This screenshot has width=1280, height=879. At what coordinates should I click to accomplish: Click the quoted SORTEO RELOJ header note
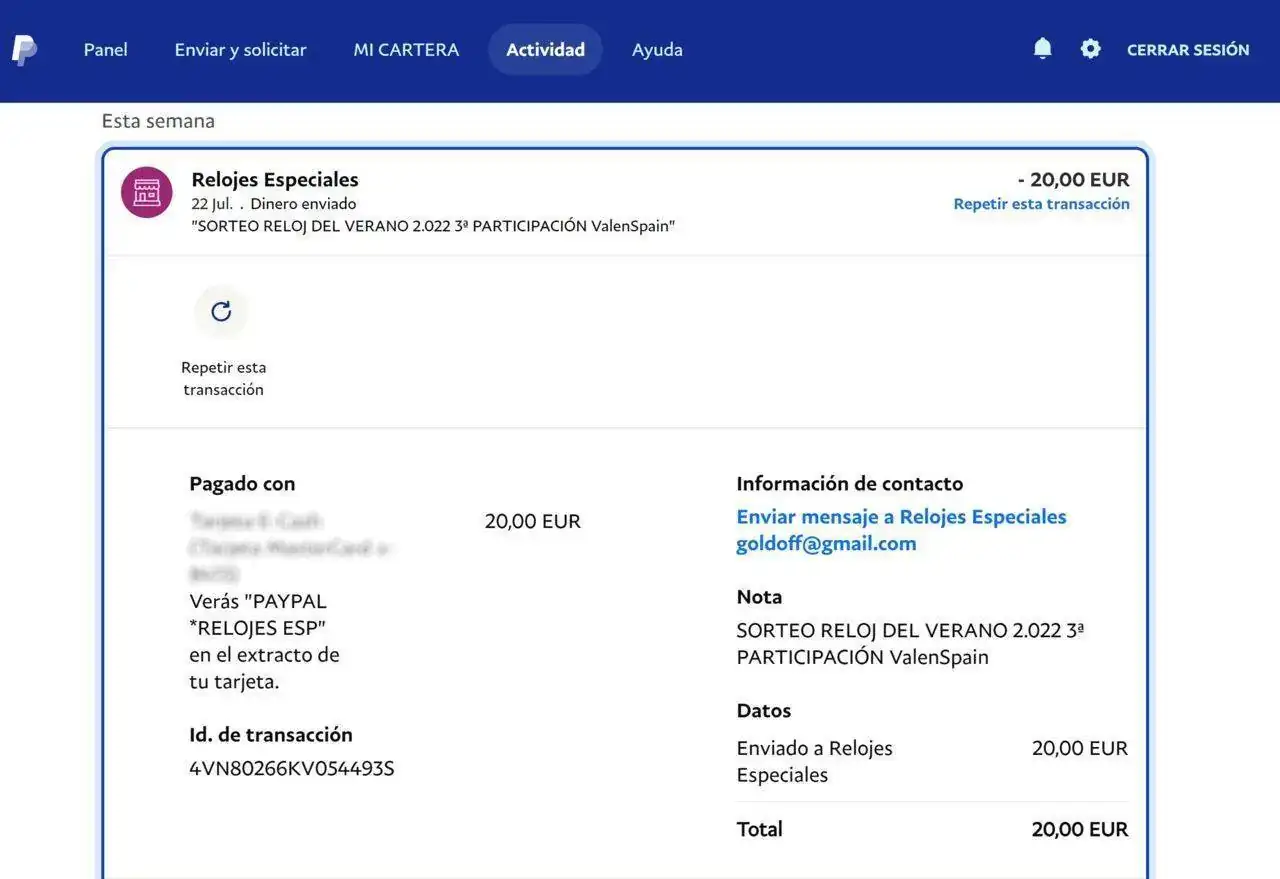click(433, 226)
